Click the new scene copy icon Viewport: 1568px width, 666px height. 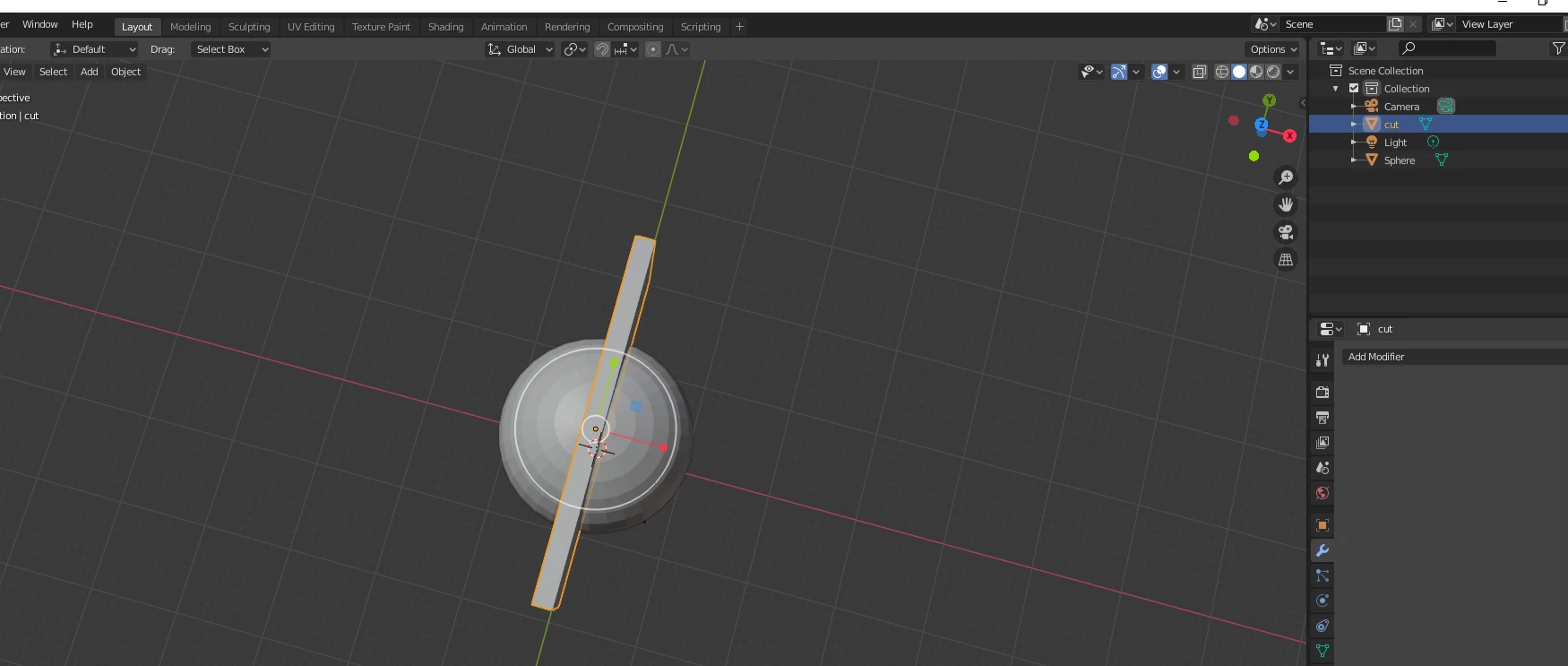(x=1395, y=24)
